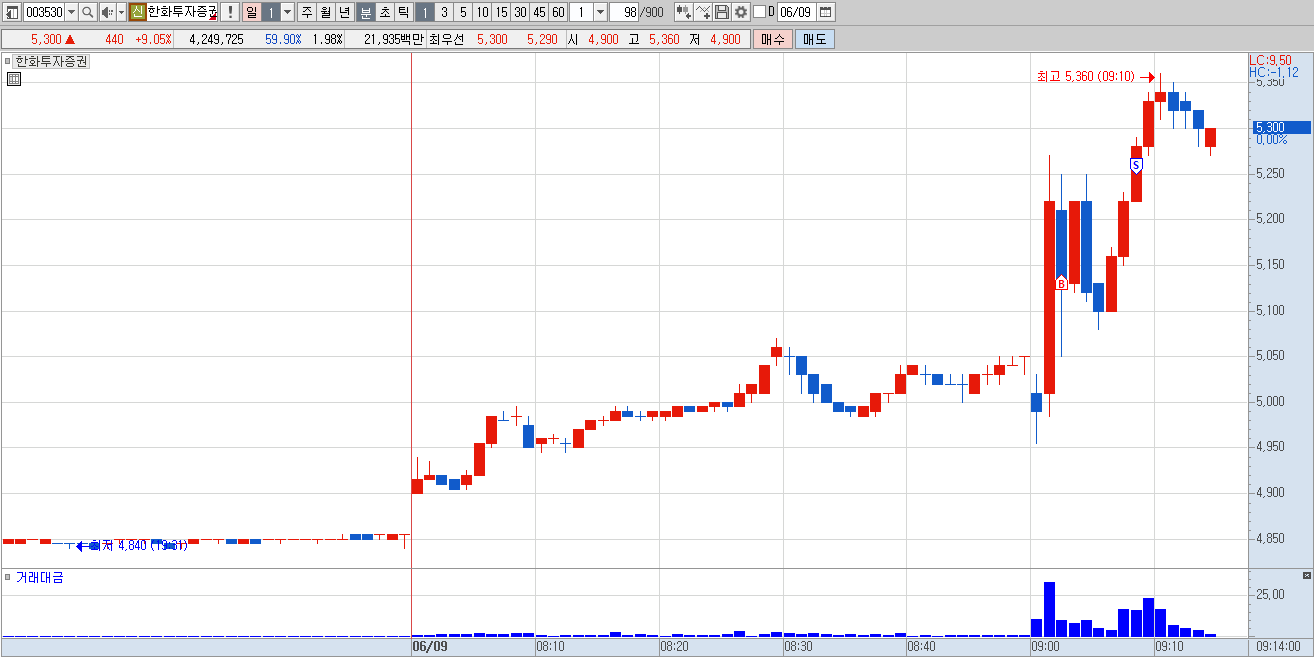Screen dimensions: 1314x657
Task: Select the 월 (monthly) period tab
Action: coord(325,12)
